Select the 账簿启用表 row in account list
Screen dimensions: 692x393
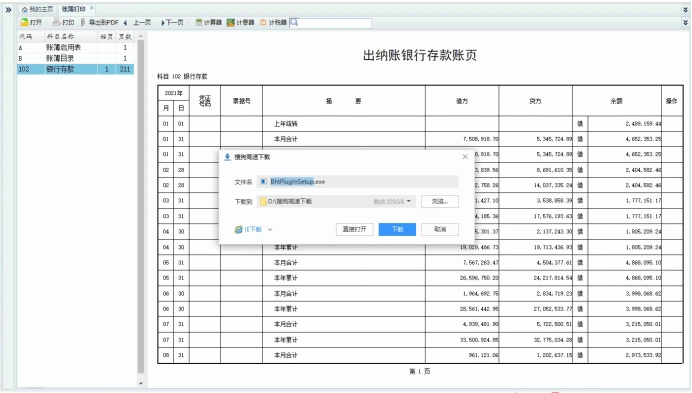click(75, 47)
